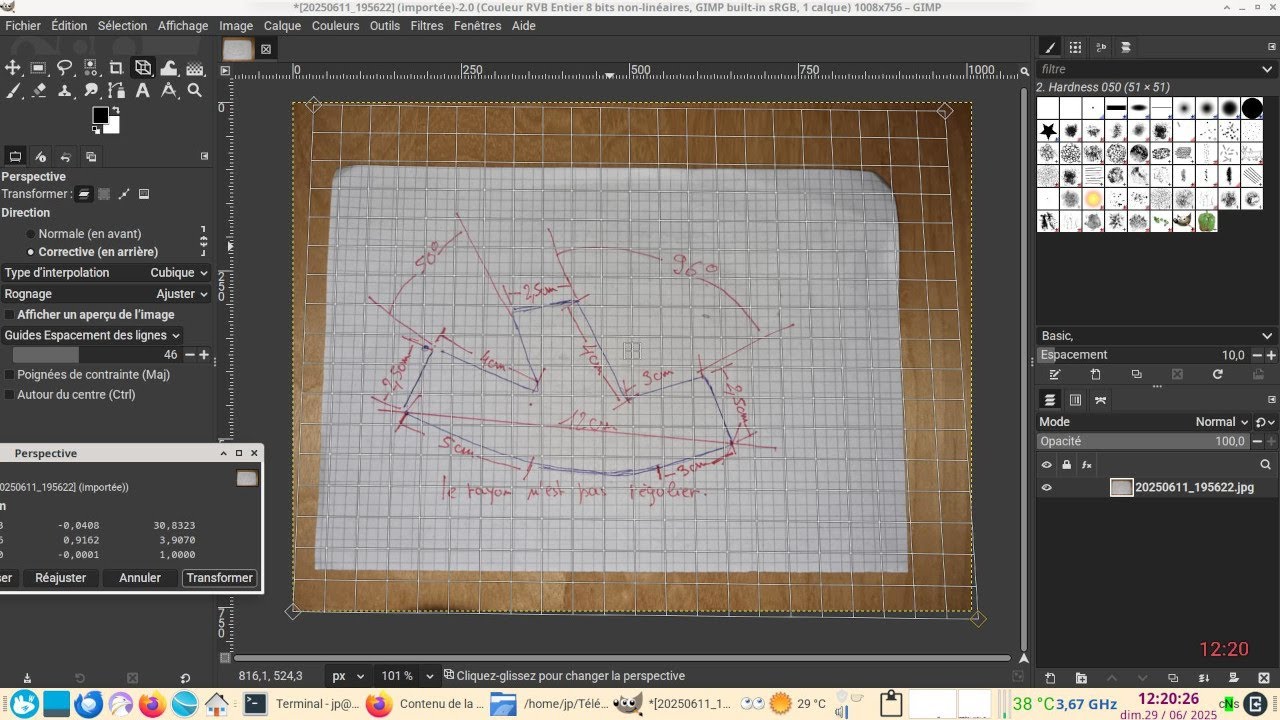Adjust the Opacité slider in layers panel
This screenshot has width=1280, height=720.
1141,441
